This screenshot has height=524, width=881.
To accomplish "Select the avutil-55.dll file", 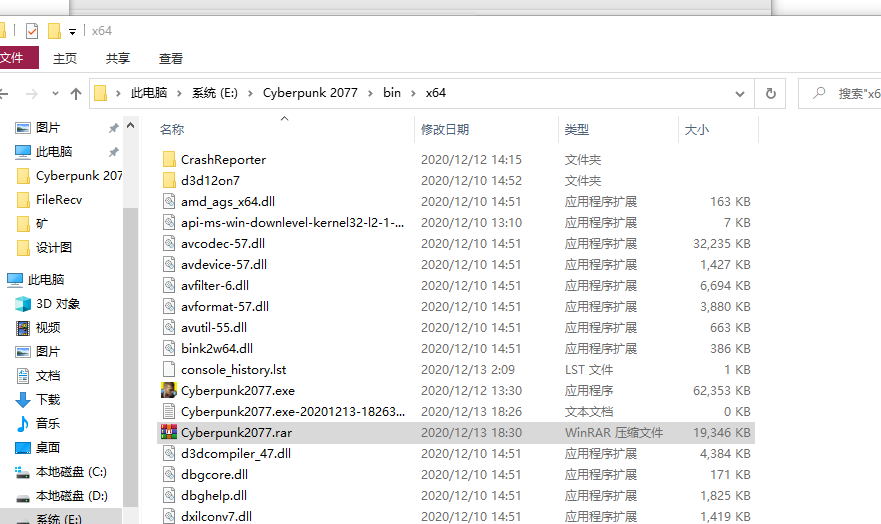I will click(214, 327).
